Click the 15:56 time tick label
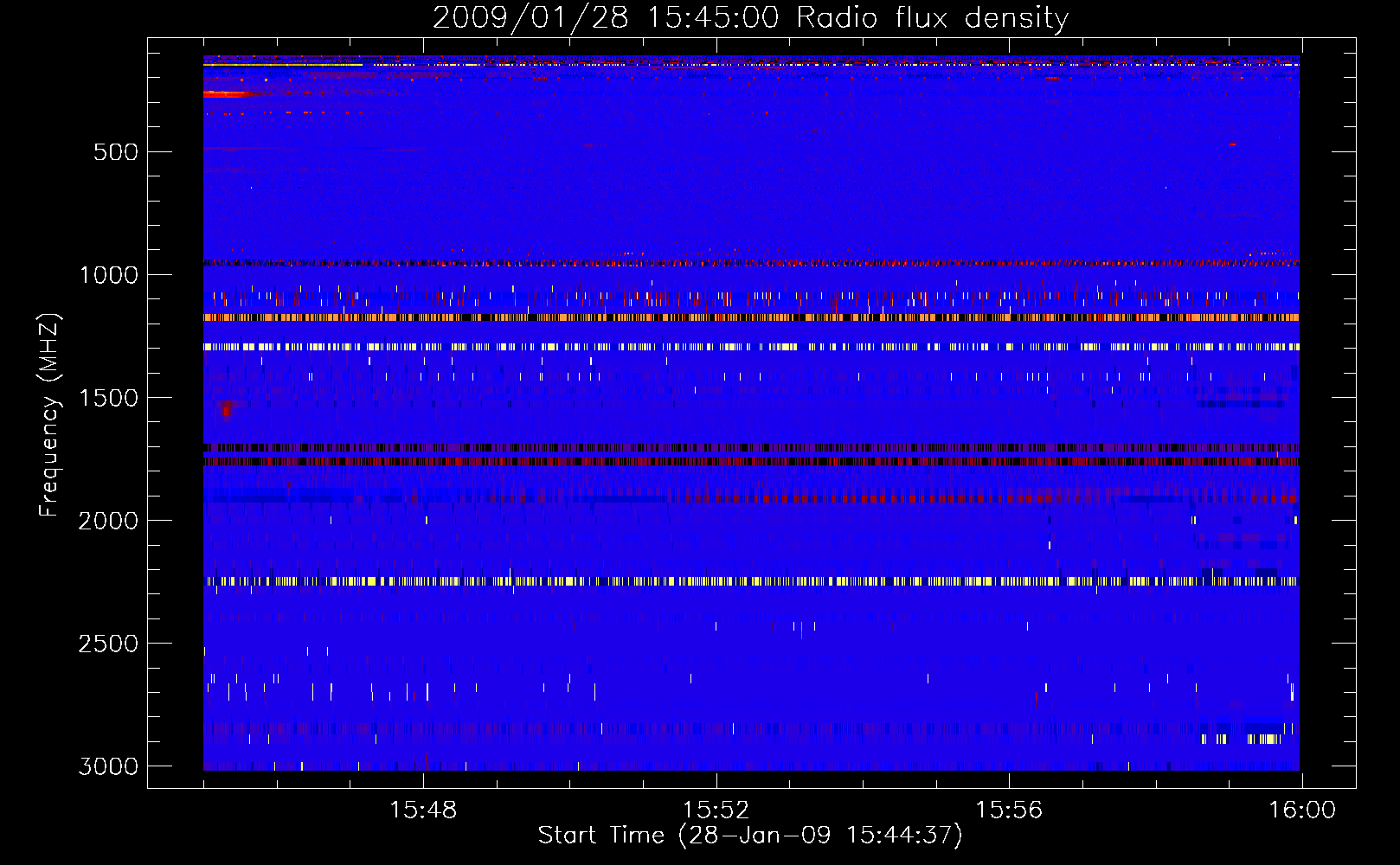Viewport: 1400px width, 865px height. (x=1009, y=811)
